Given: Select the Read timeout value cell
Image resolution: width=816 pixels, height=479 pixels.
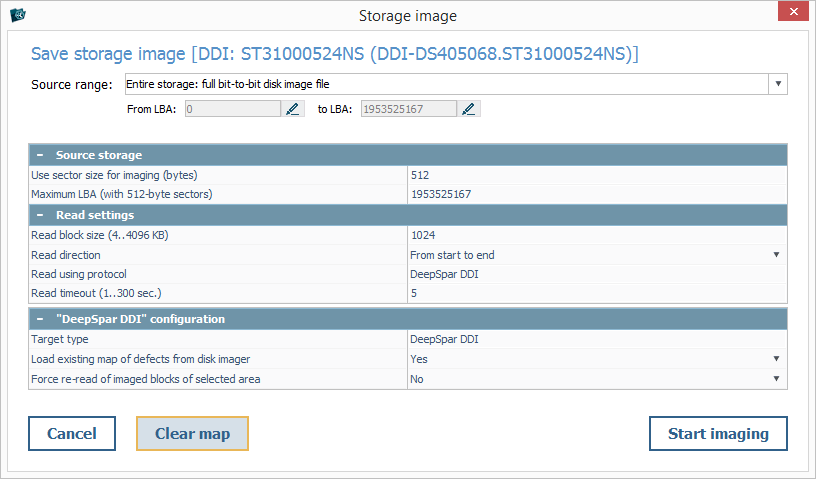Looking at the screenshot, I should click(x=596, y=294).
